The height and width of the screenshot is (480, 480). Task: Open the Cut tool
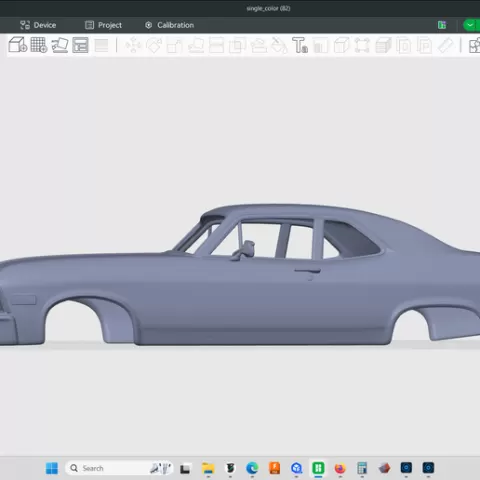pyautogui.click(x=216, y=46)
